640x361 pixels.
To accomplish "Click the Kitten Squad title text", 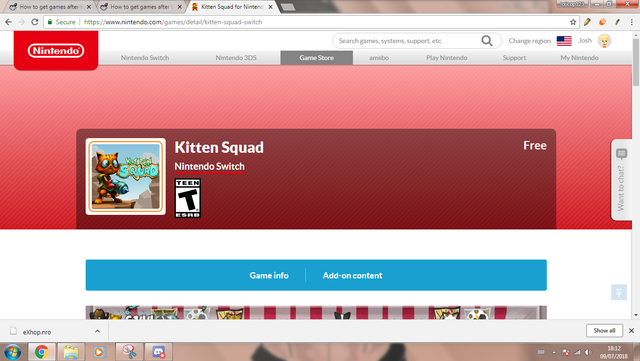I will pos(219,147).
